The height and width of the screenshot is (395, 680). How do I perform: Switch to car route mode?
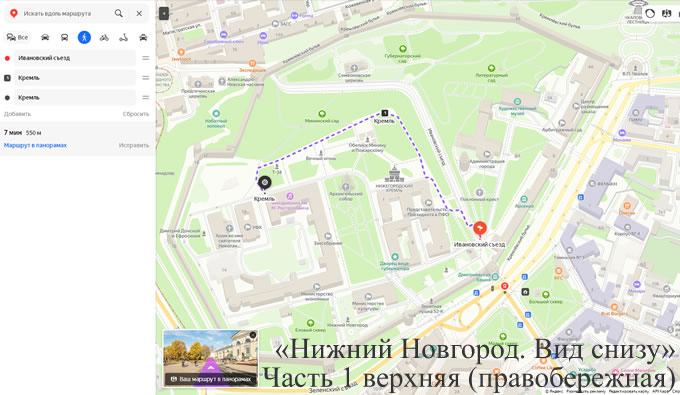click(x=45, y=37)
